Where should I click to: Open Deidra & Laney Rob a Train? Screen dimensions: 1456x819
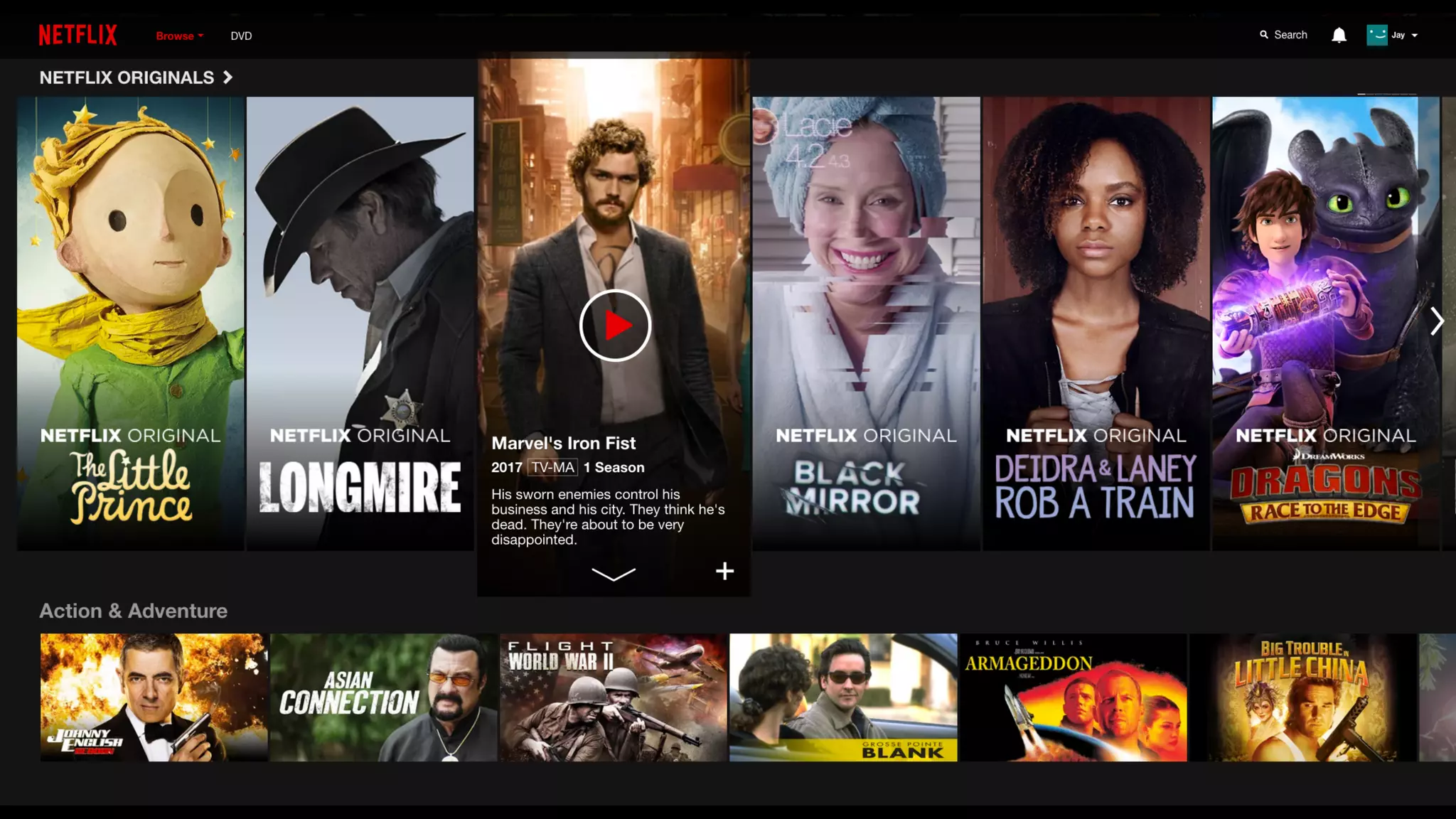point(1096,323)
